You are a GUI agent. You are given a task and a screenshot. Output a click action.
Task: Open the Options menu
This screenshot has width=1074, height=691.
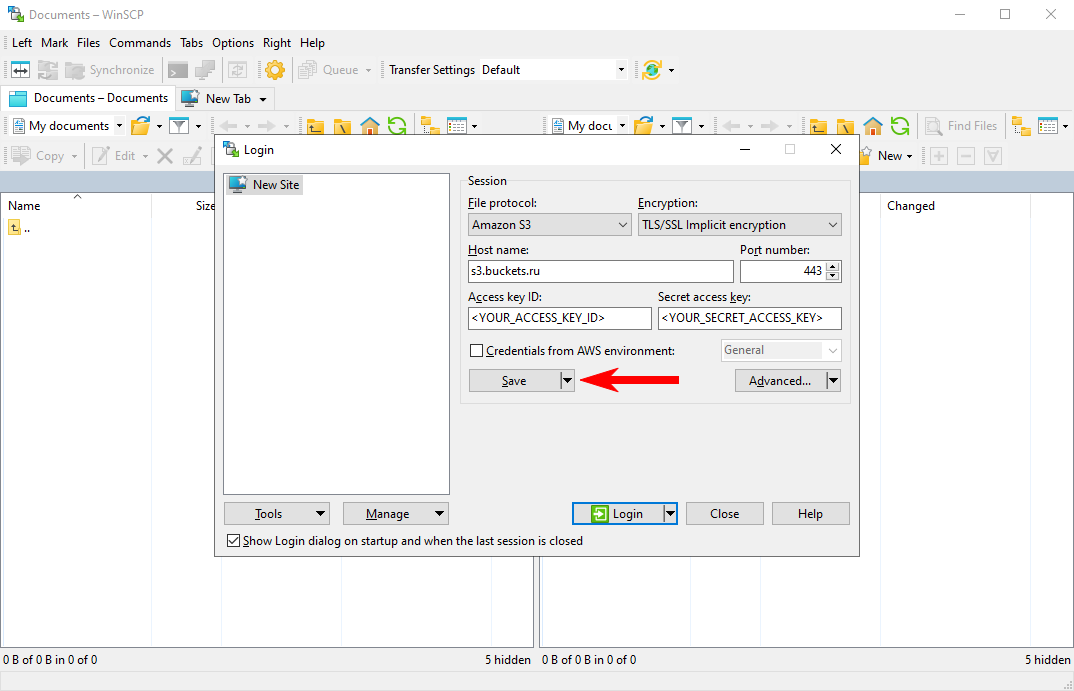pyautogui.click(x=233, y=42)
